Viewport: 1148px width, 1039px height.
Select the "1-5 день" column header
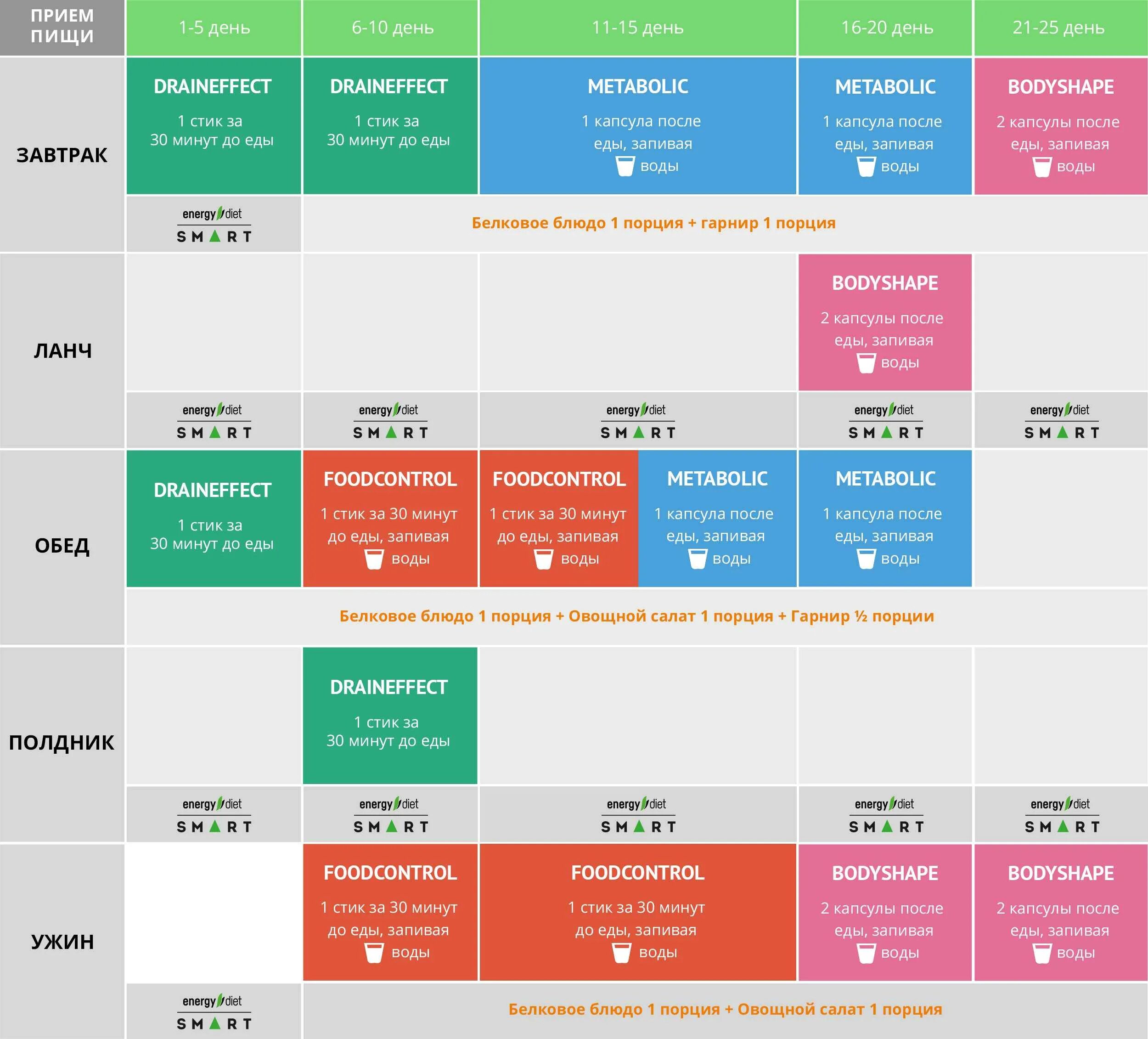click(x=214, y=28)
